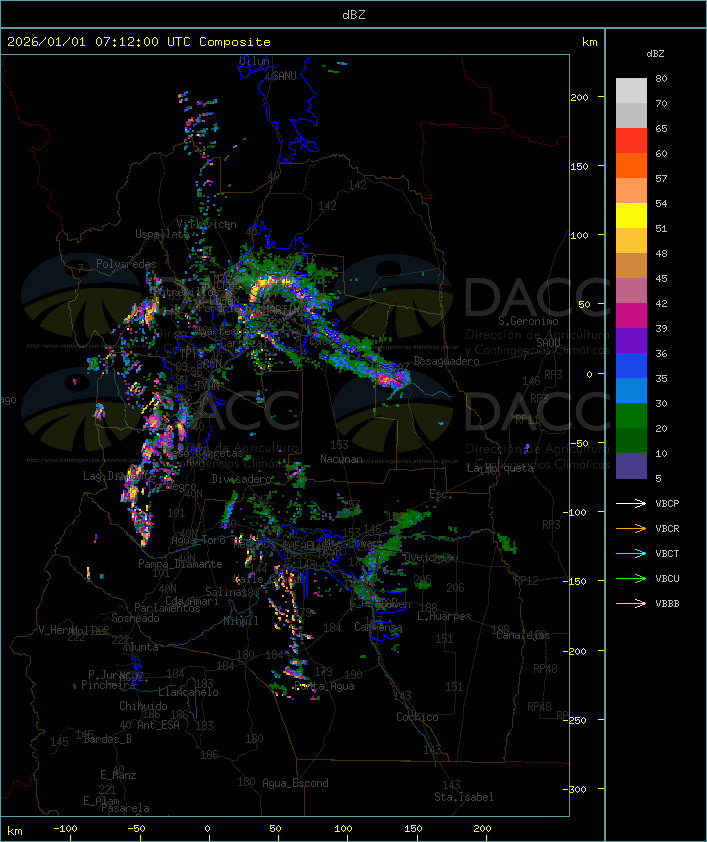
Task: Click the pink VBBB arrow icon
Action: coord(631,604)
